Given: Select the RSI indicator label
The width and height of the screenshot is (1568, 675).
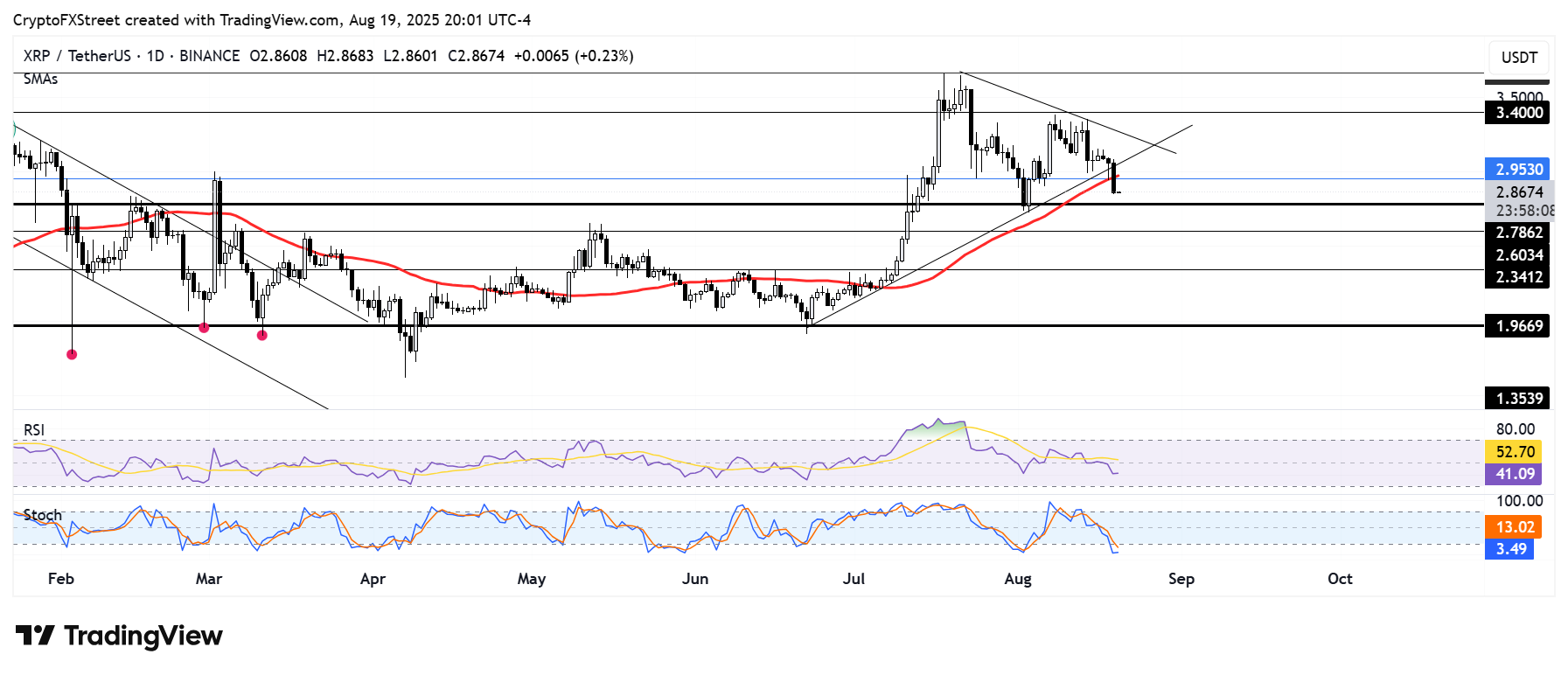Looking at the screenshot, I should click(x=34, y=429).
